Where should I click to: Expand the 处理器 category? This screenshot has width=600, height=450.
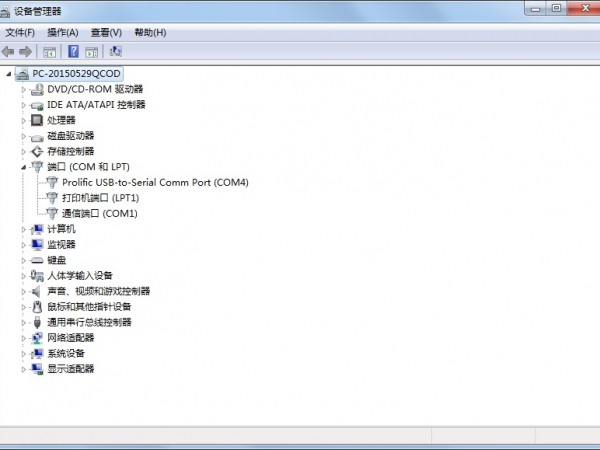point(25,120)
